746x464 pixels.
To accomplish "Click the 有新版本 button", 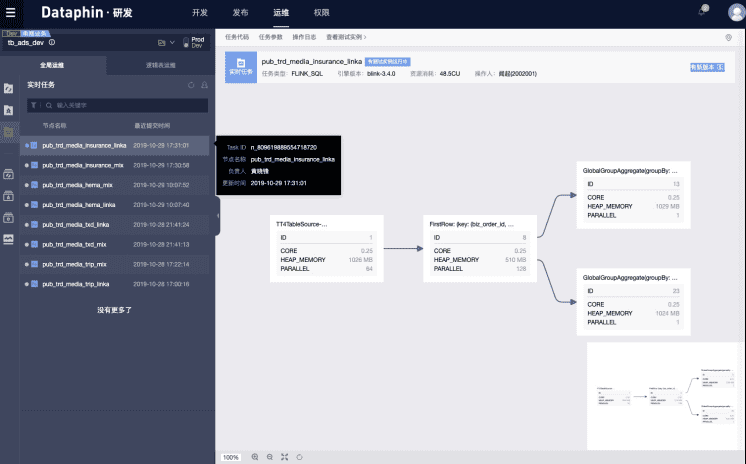I will coord(707,67).
